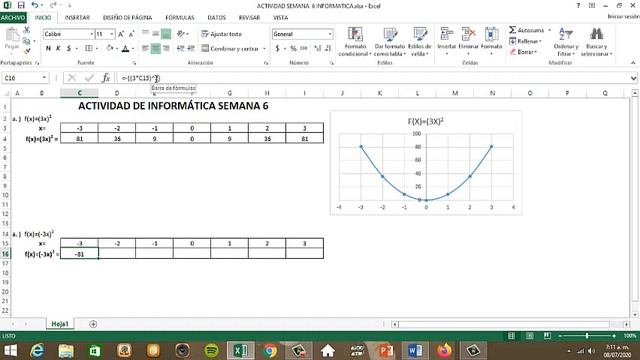The height and width of the screenshot is (360, 640).
Task: Toggle bold N formatting
Action: pyautogui.click(x=48, y=49)
